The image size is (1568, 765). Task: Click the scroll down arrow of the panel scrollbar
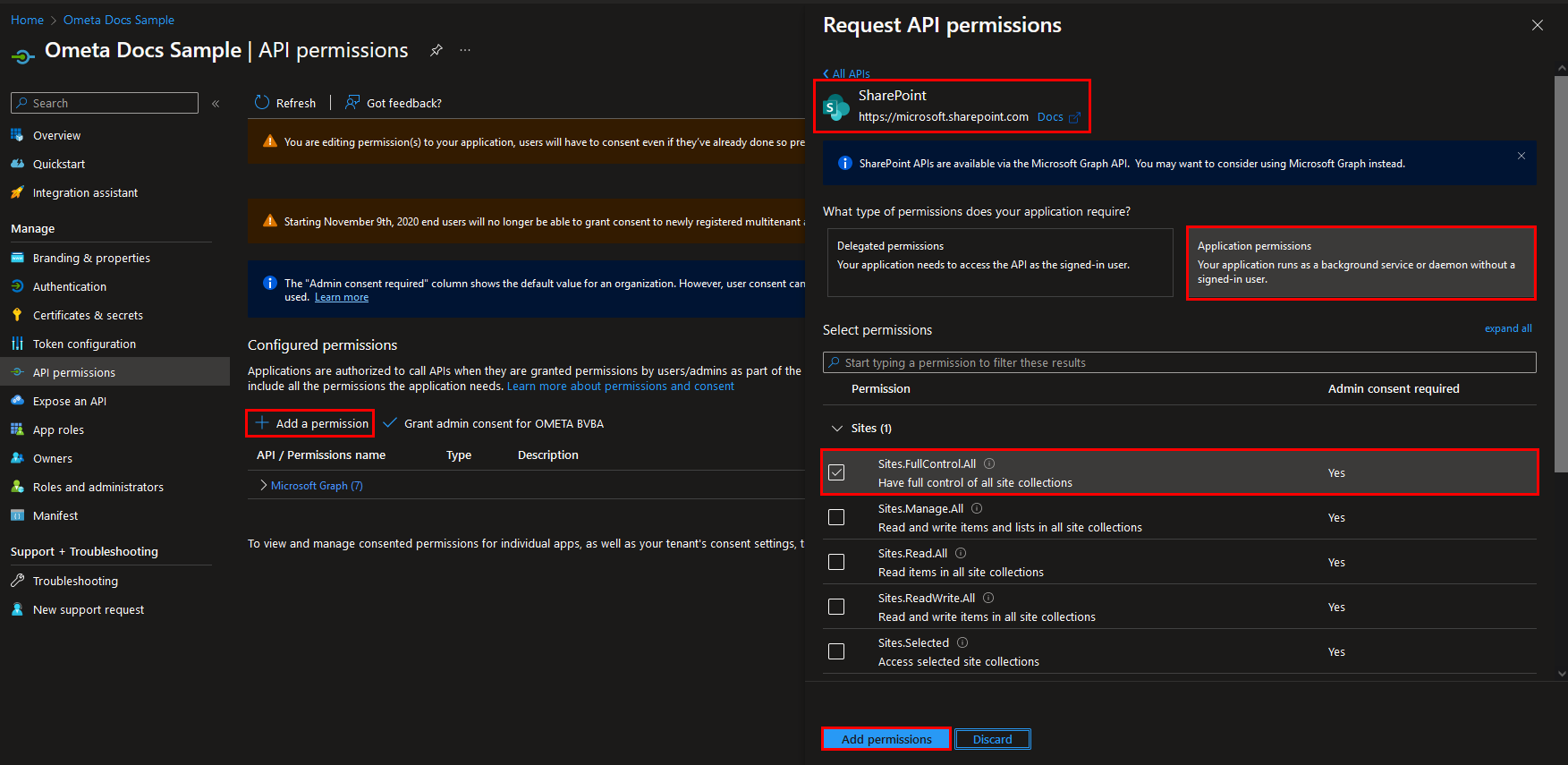click(x=1562, y=674)
